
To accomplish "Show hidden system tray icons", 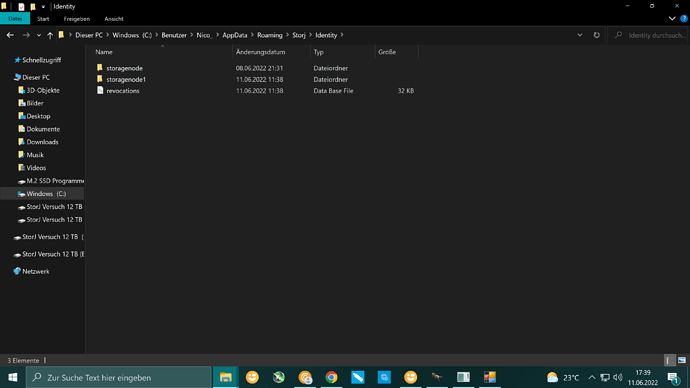I will (592, 377).
